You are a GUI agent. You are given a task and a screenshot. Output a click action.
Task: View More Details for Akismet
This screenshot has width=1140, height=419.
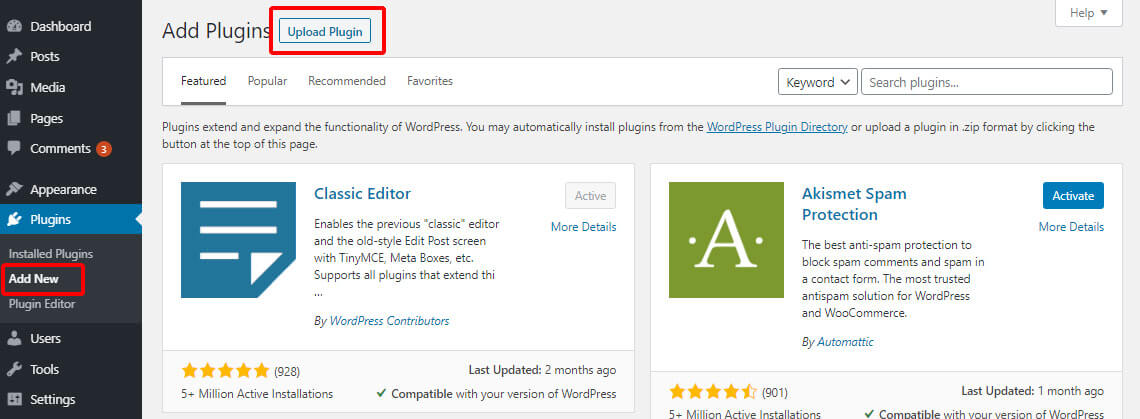click(x=1072, y=227)
